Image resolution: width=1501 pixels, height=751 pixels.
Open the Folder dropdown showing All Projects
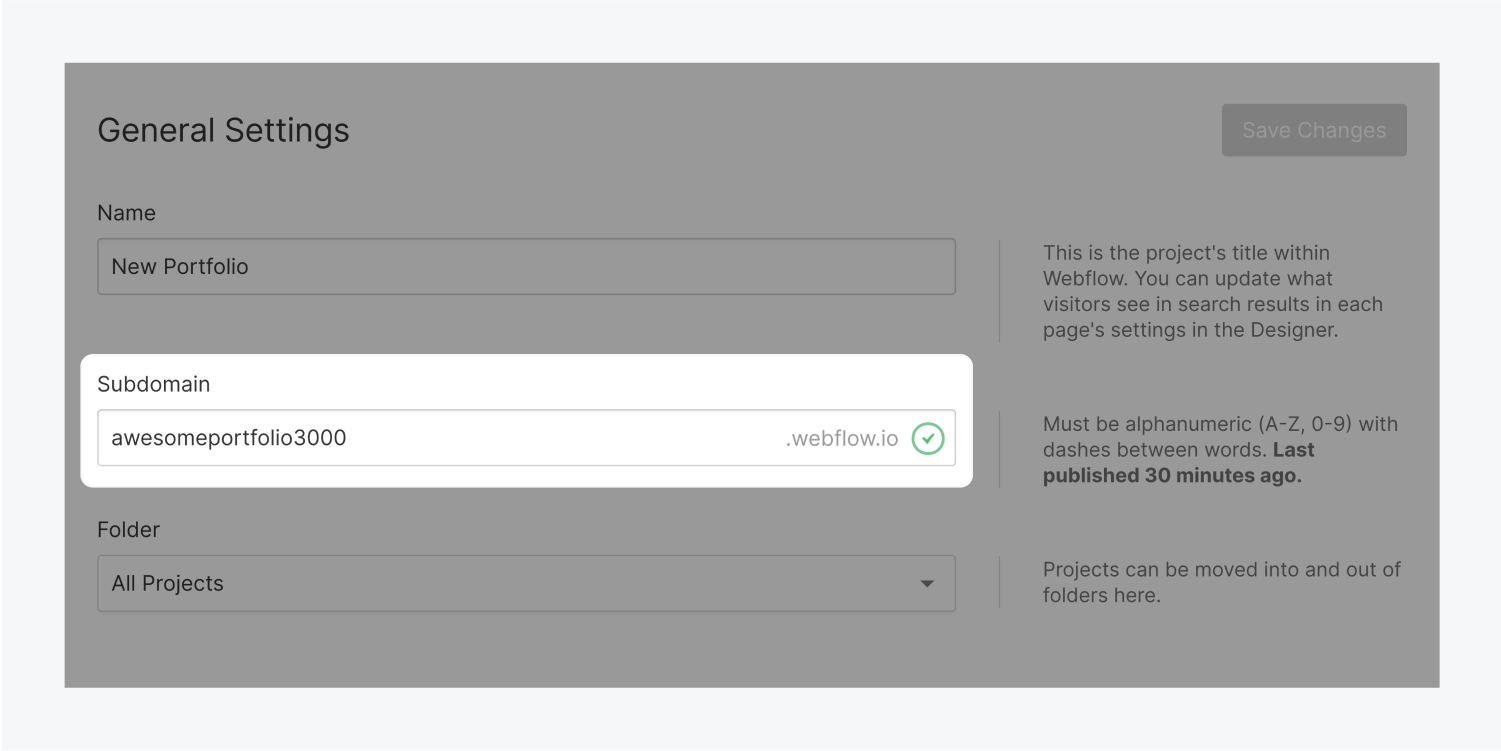point(527,584)
